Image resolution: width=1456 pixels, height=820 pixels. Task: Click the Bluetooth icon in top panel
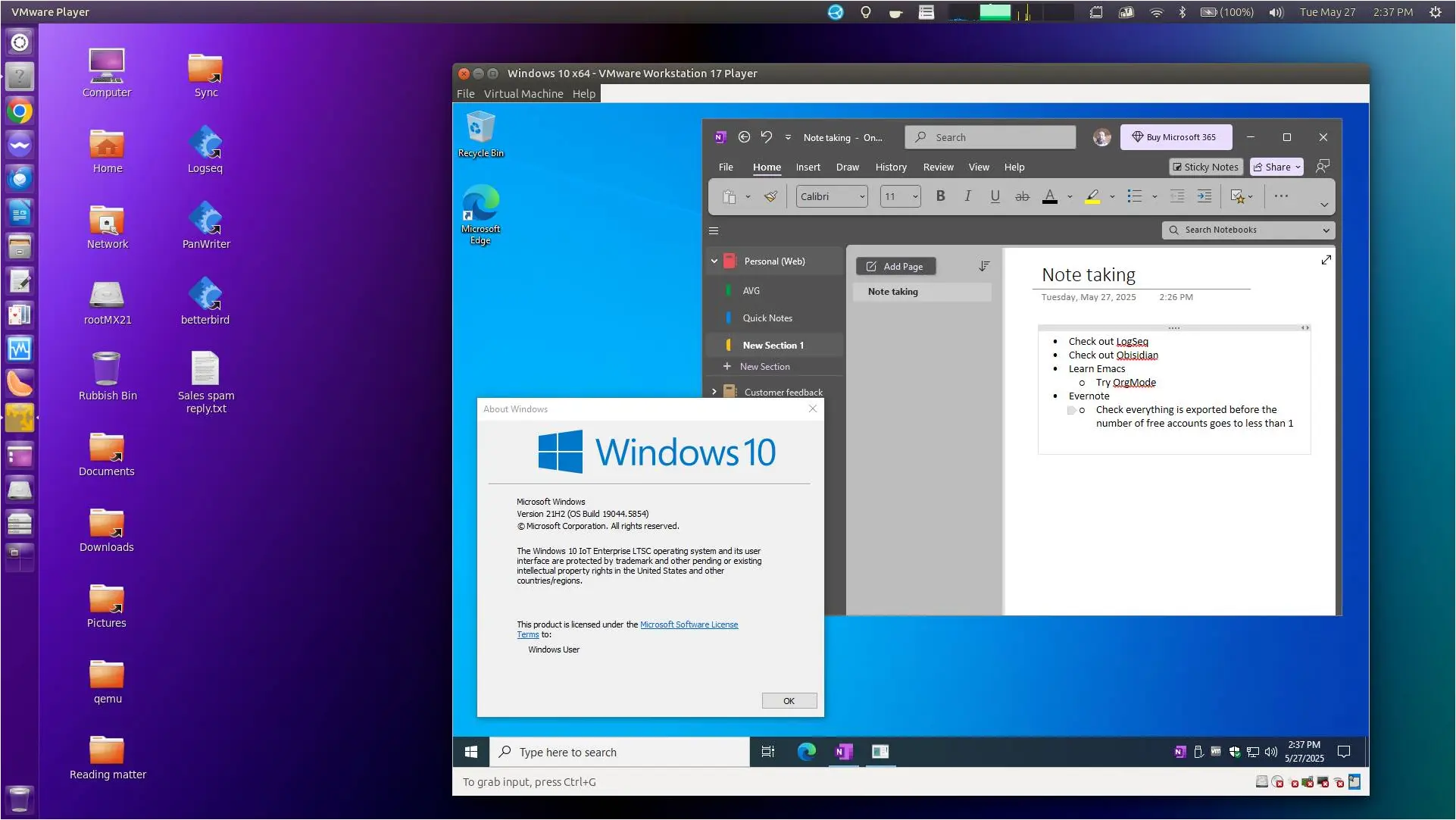point(1182,12)
